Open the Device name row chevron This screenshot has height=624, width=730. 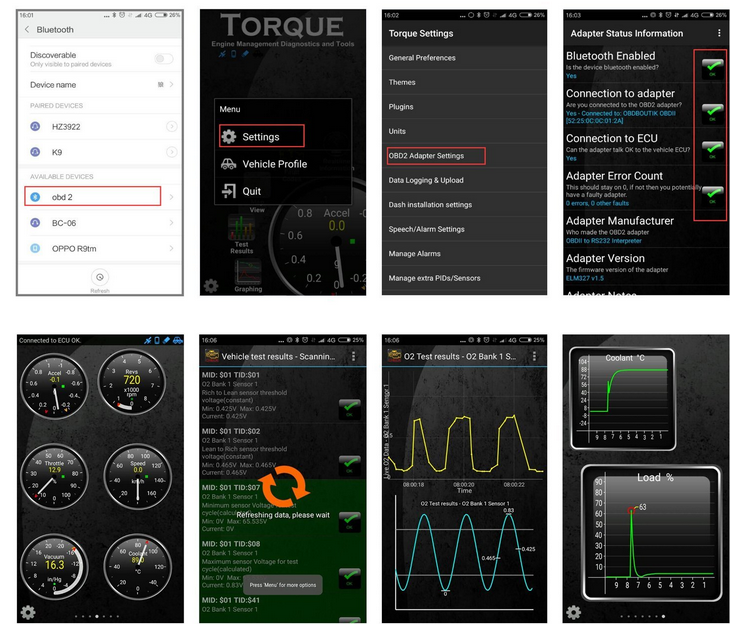point(171,84)
